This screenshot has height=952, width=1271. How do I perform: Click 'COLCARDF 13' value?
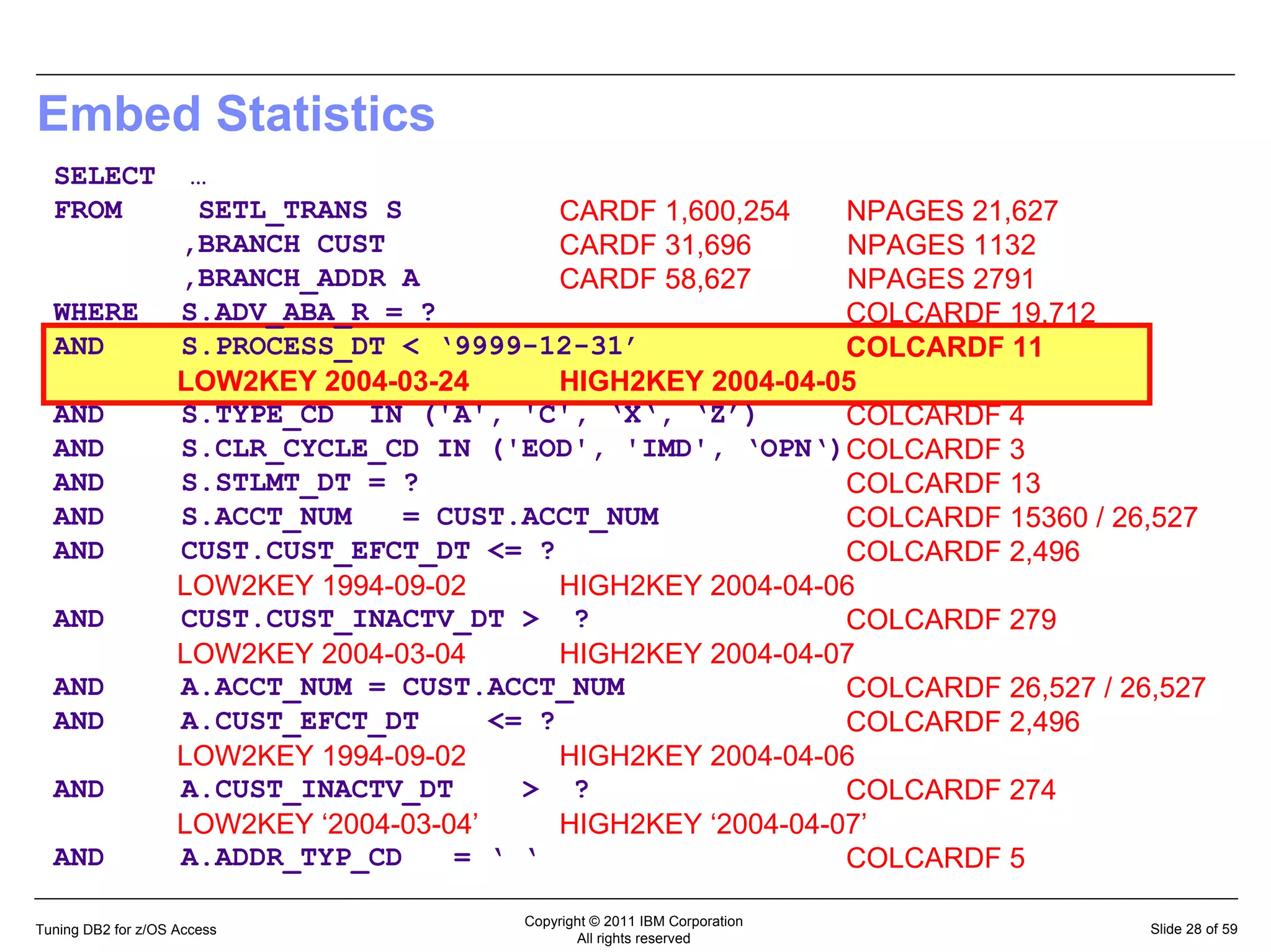point(943,484)
